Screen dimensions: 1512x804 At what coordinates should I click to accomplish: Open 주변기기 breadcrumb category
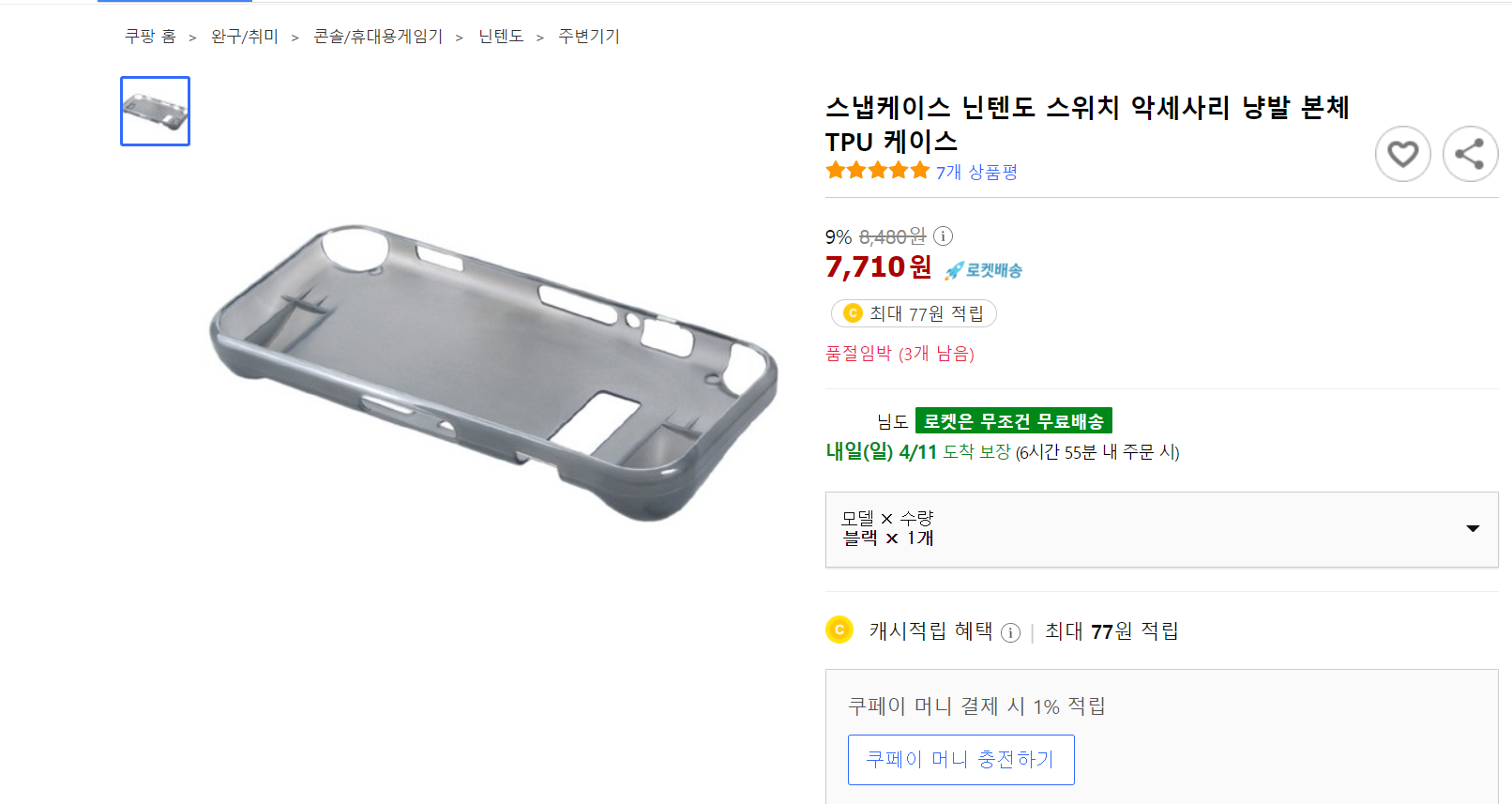589,37
